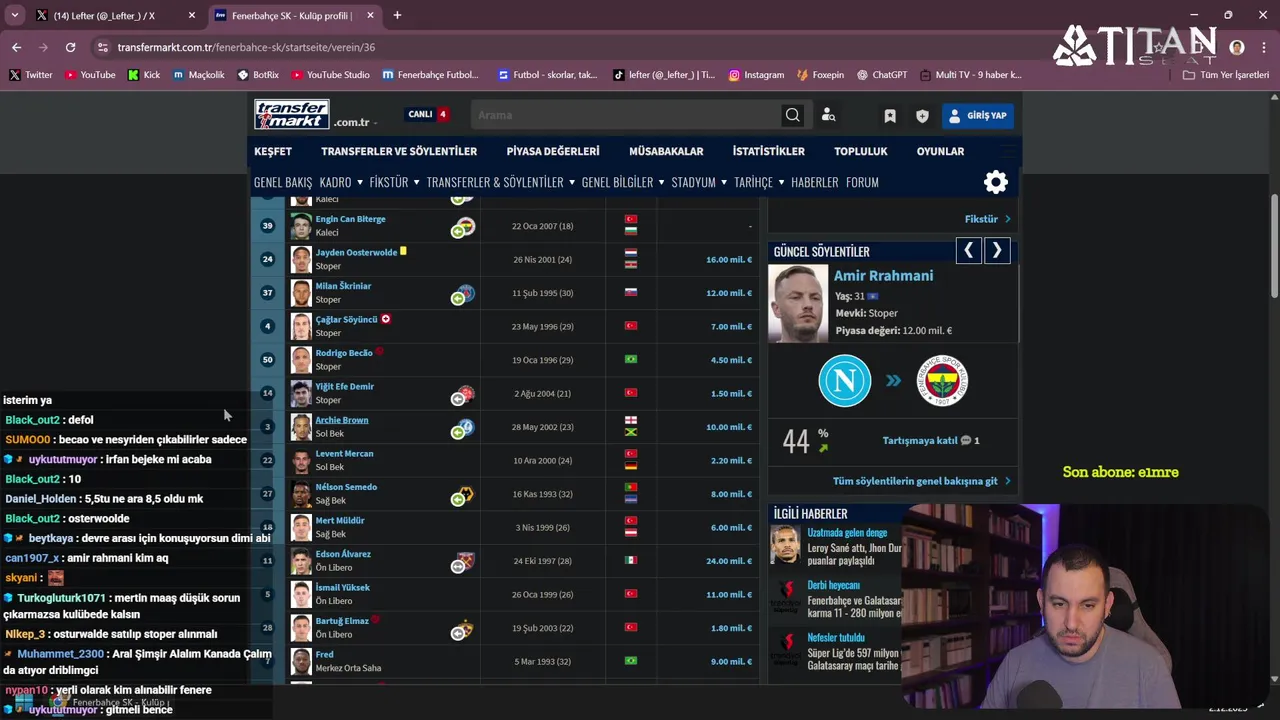
Task: Show next rumour with right arrow
Action: coord(997,251)
